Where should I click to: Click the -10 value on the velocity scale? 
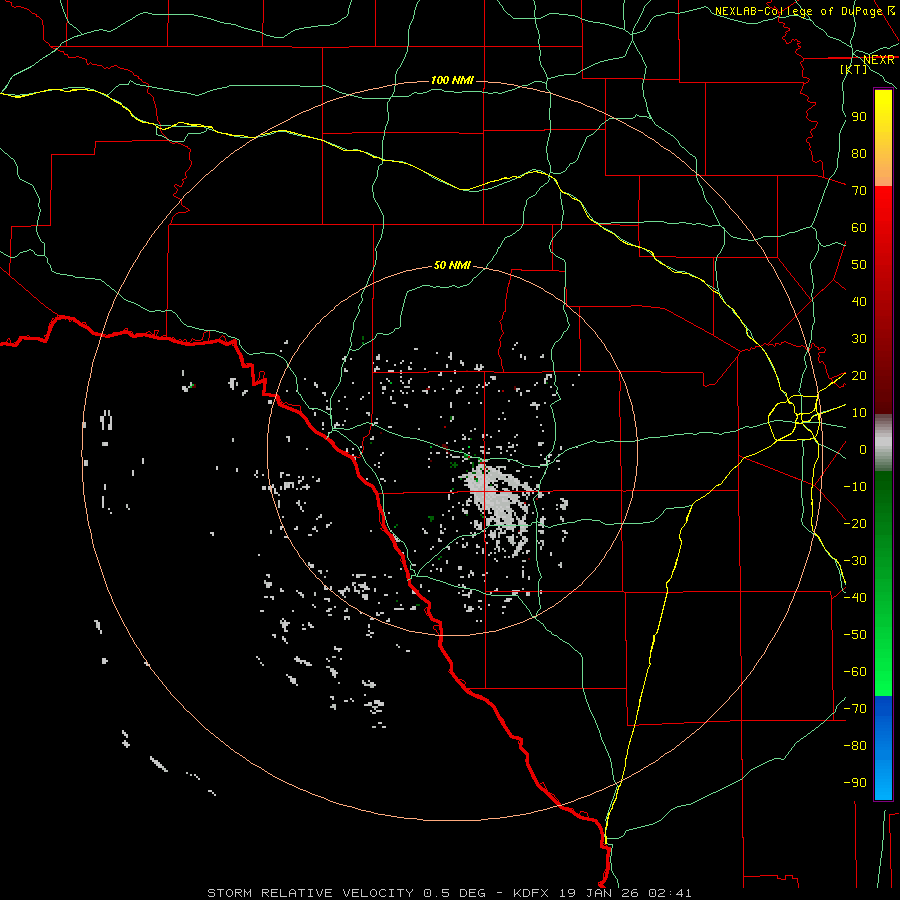point(855,487)
